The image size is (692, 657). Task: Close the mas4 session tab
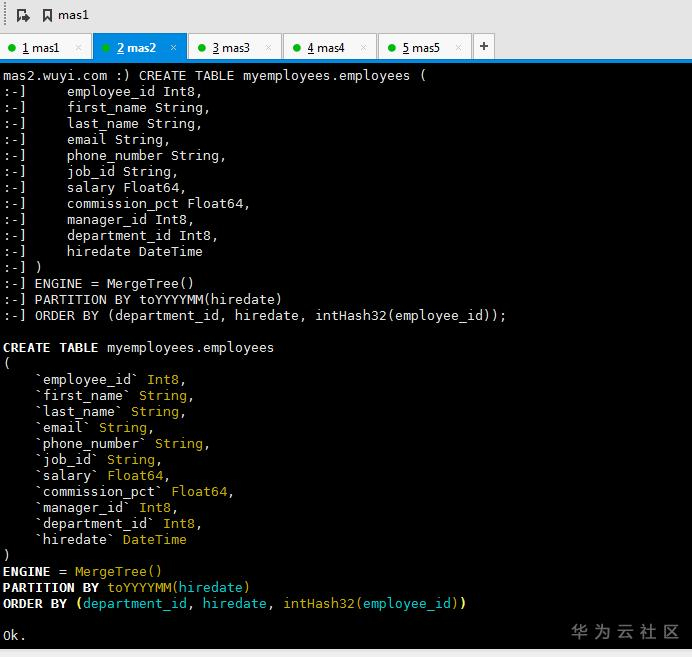(363, 47)
